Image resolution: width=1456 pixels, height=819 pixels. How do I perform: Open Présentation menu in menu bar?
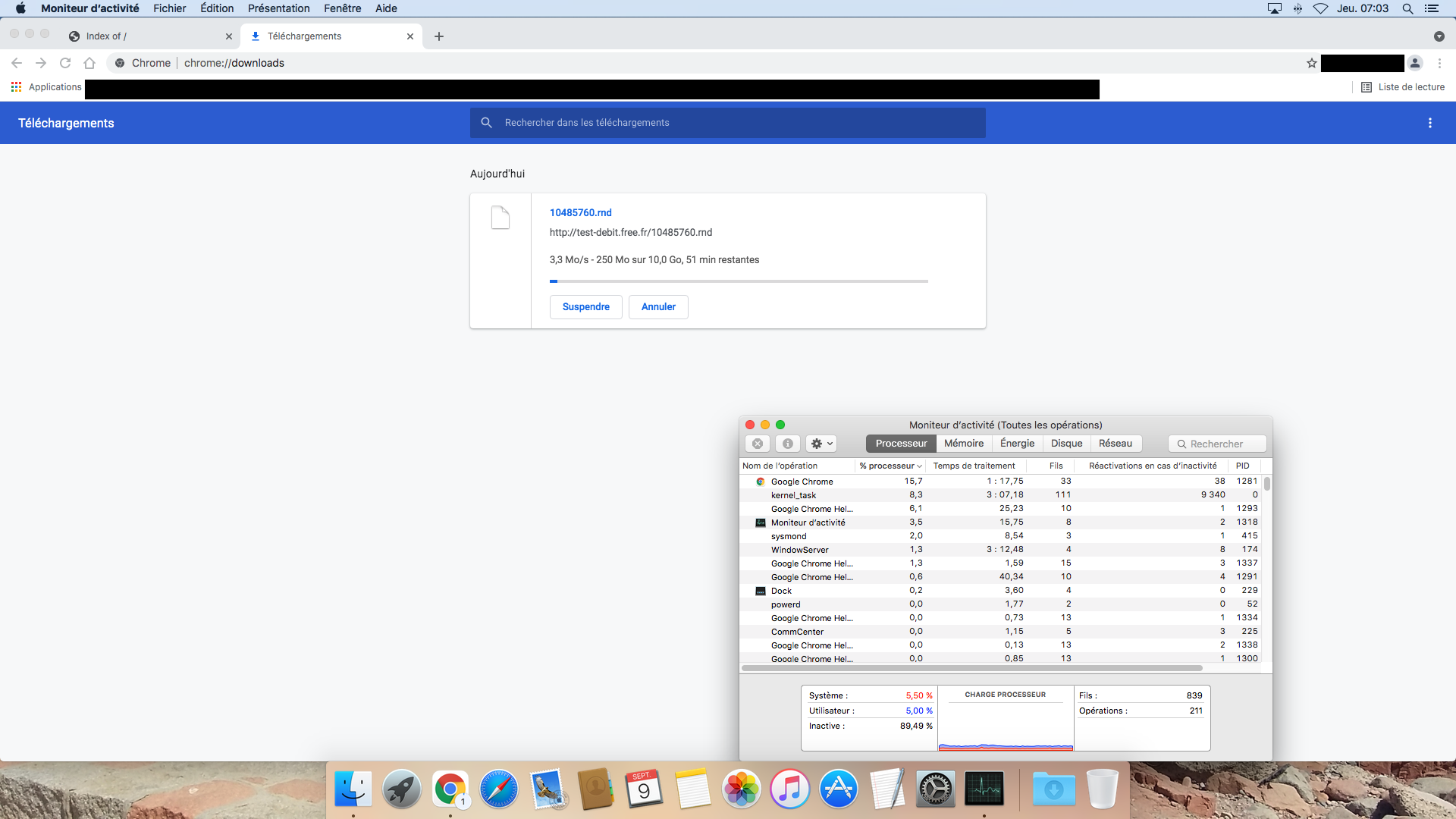(x=278, y=8)
